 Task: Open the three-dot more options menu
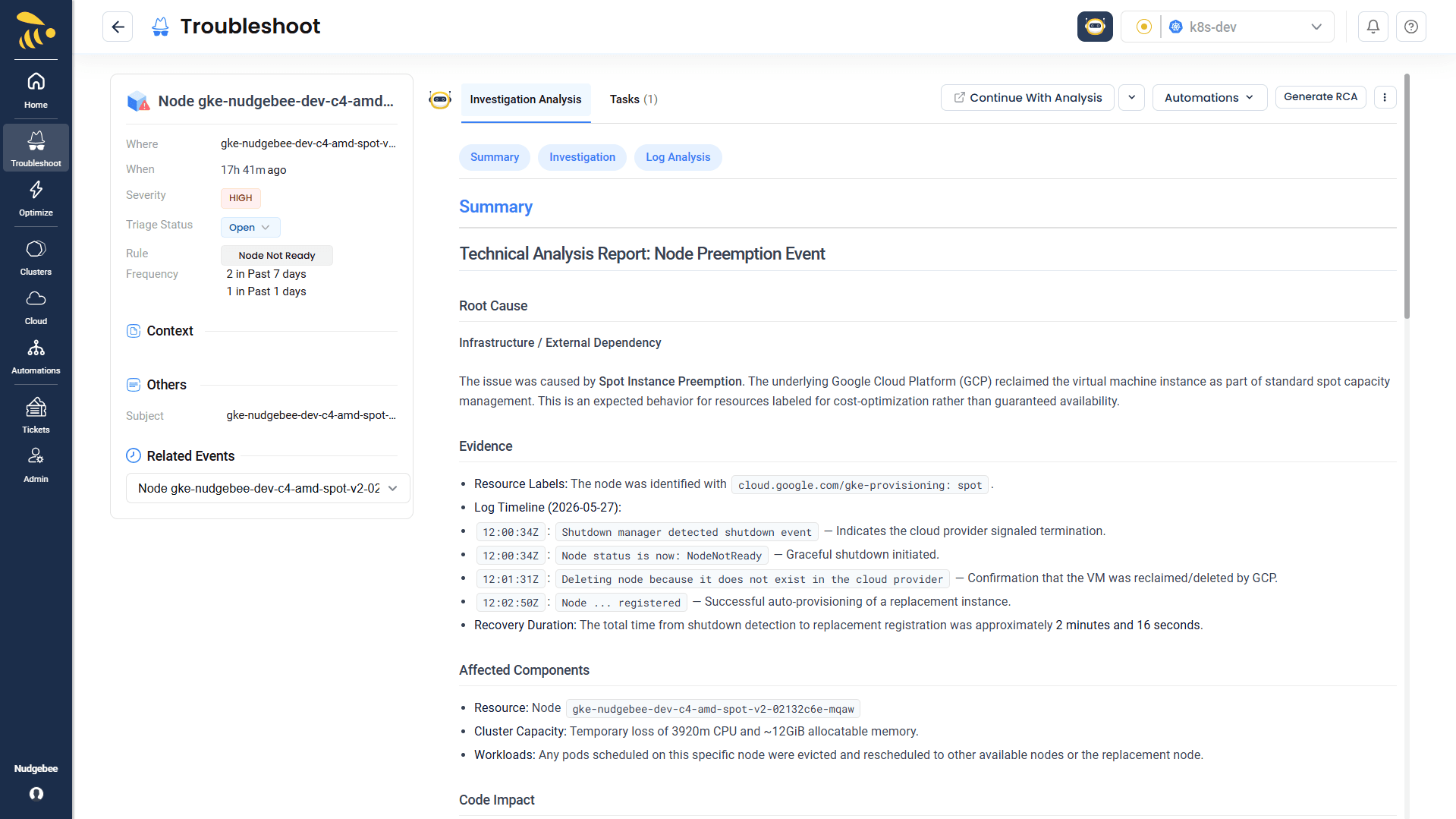pos(1385,97)
